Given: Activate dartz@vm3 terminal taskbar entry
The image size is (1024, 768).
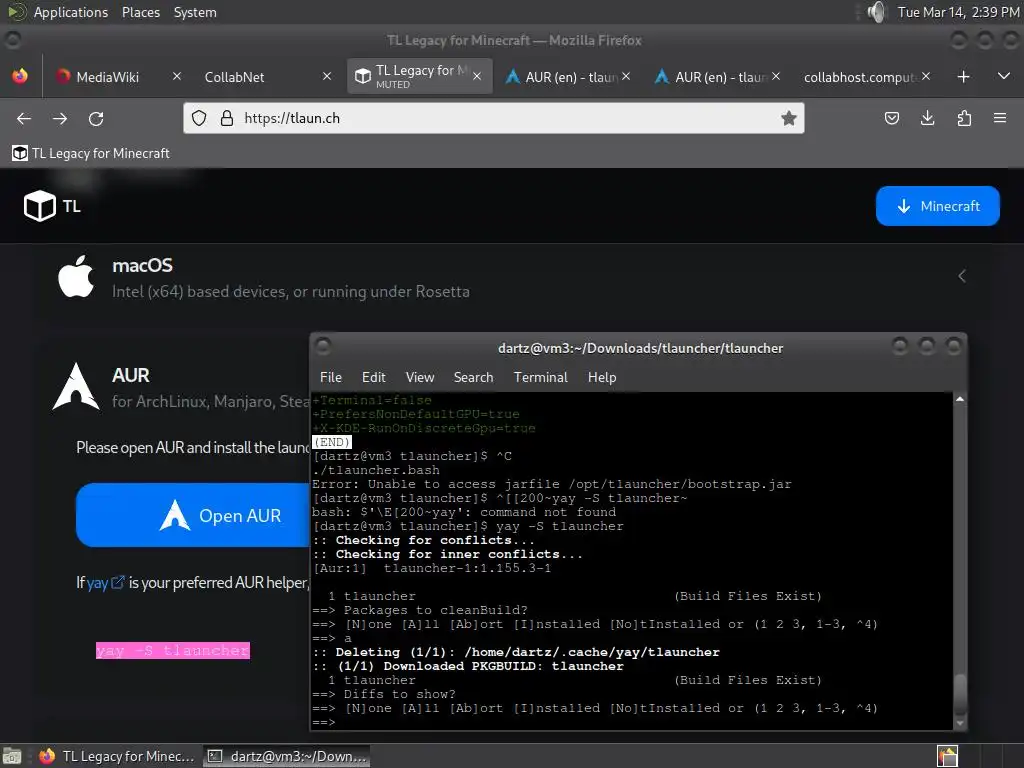Looking at the screenshot, I should tap(287, 756).
